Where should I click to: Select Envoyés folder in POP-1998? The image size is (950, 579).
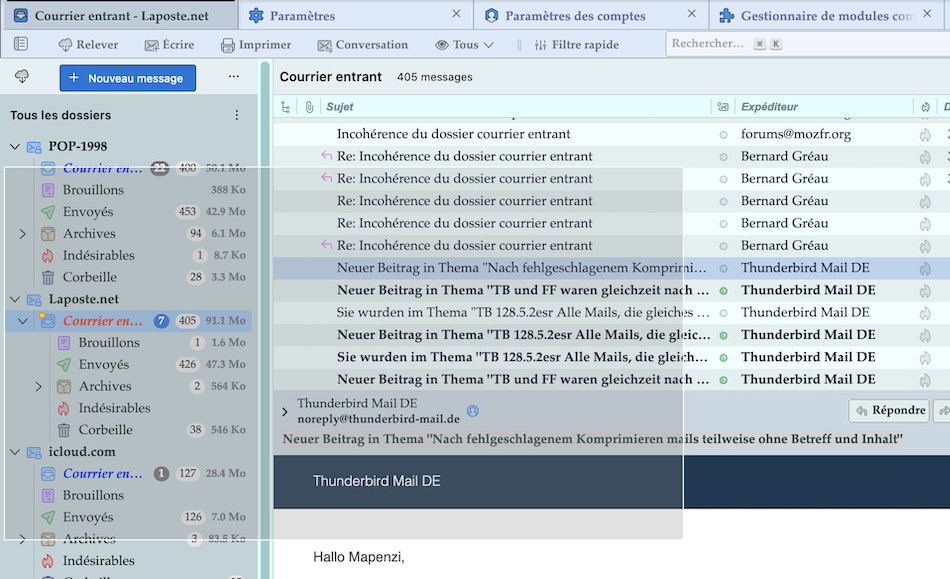128,212
